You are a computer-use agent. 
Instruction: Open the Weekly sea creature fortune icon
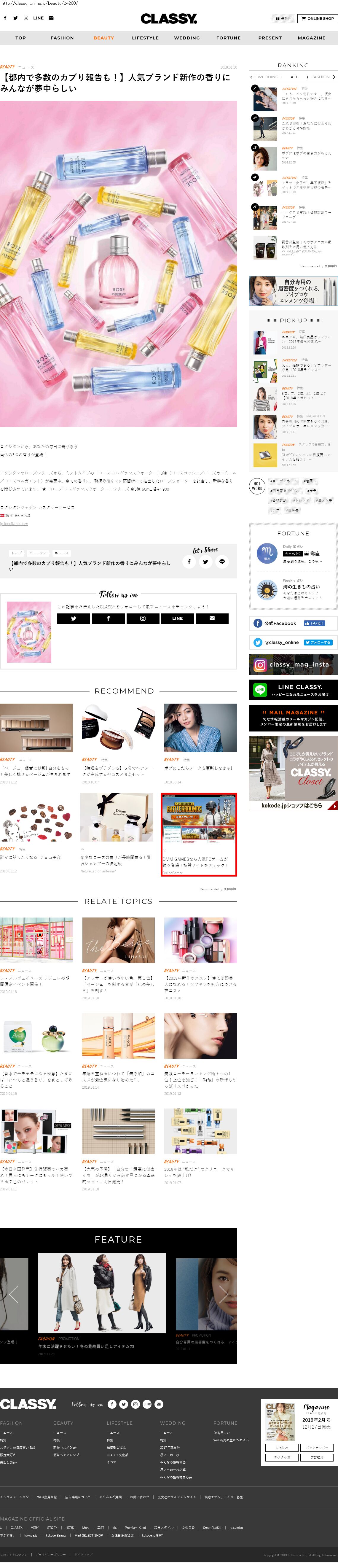point(266,589)
